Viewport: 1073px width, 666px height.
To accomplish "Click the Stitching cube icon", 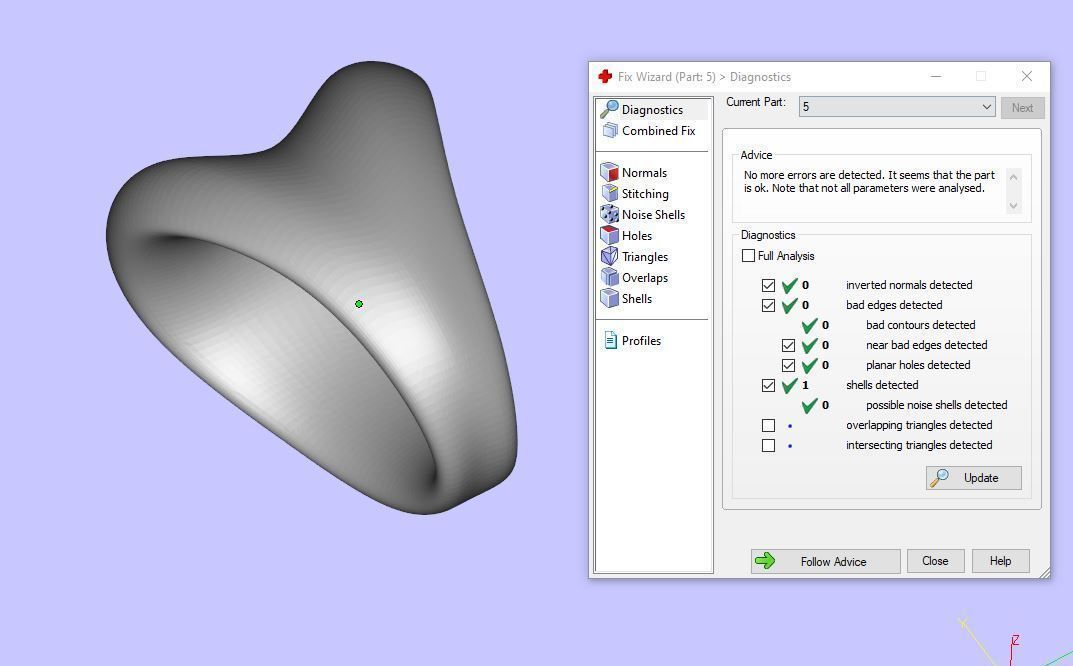I will click(x=609, y=194).
